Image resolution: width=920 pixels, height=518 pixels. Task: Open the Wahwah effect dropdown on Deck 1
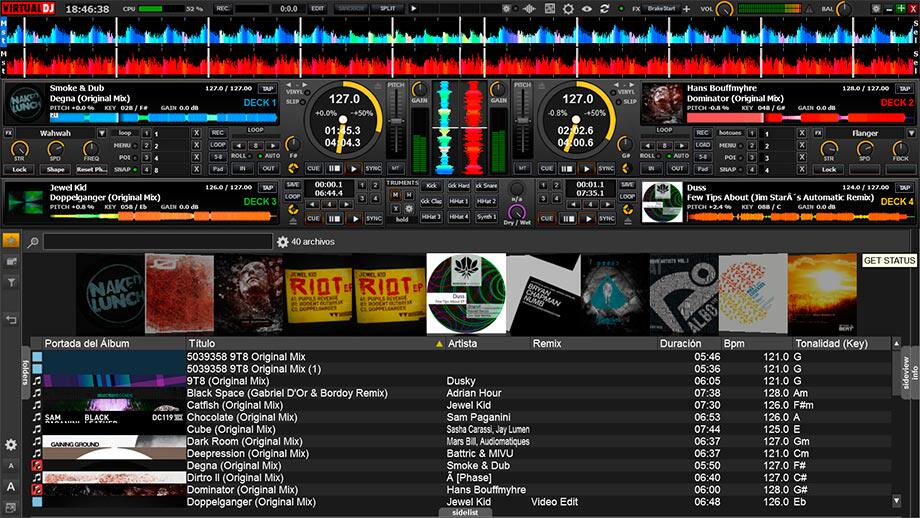pos(102,133)
